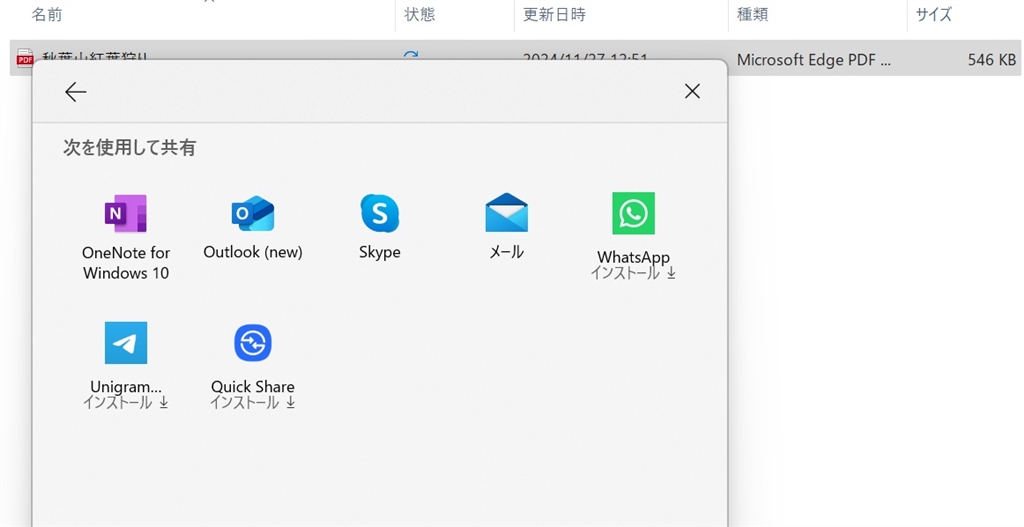Viewport: 1024px width, 527px height.
Task: Choose Skype to share the file
Action: click(380, 214)
